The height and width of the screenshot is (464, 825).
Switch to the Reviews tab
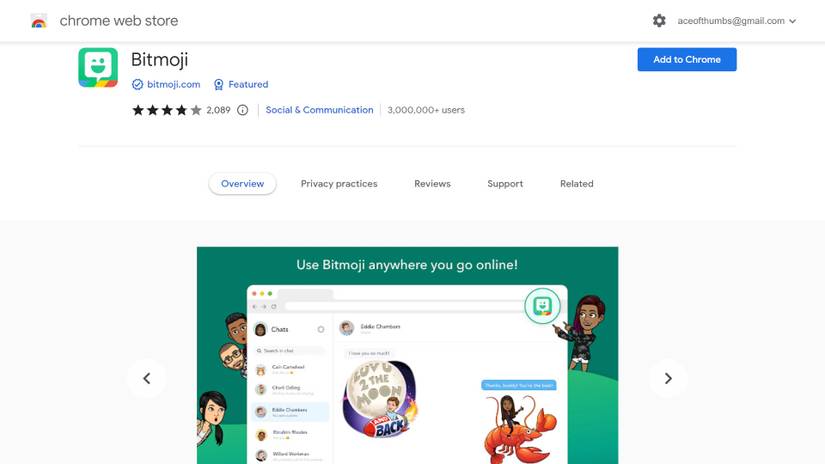(432, 184)
